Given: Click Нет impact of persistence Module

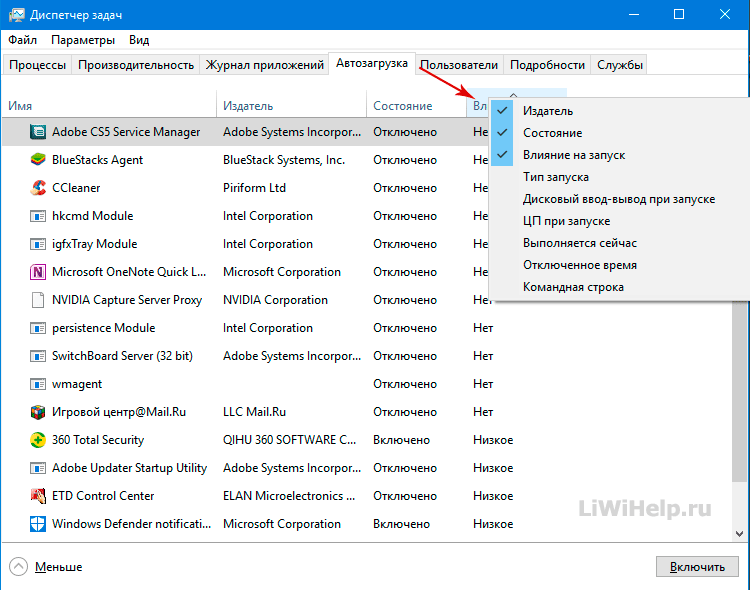Looking at the screenshot, I should click(x=483, y=328).
